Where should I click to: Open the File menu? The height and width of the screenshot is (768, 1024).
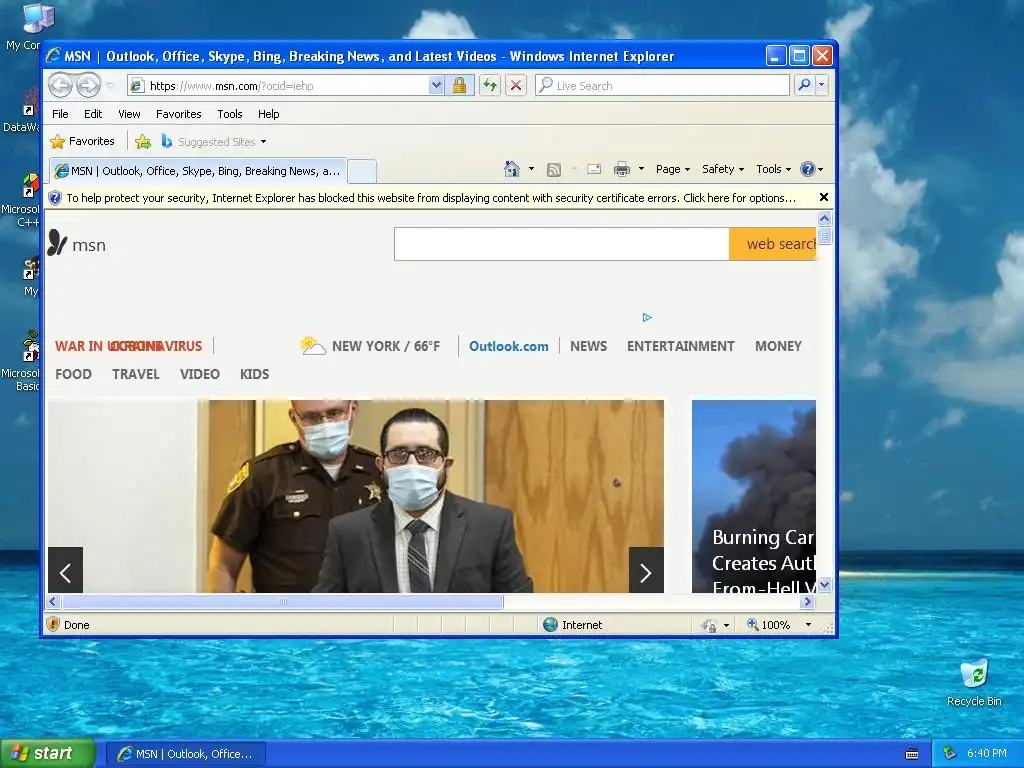pos(60,114)
